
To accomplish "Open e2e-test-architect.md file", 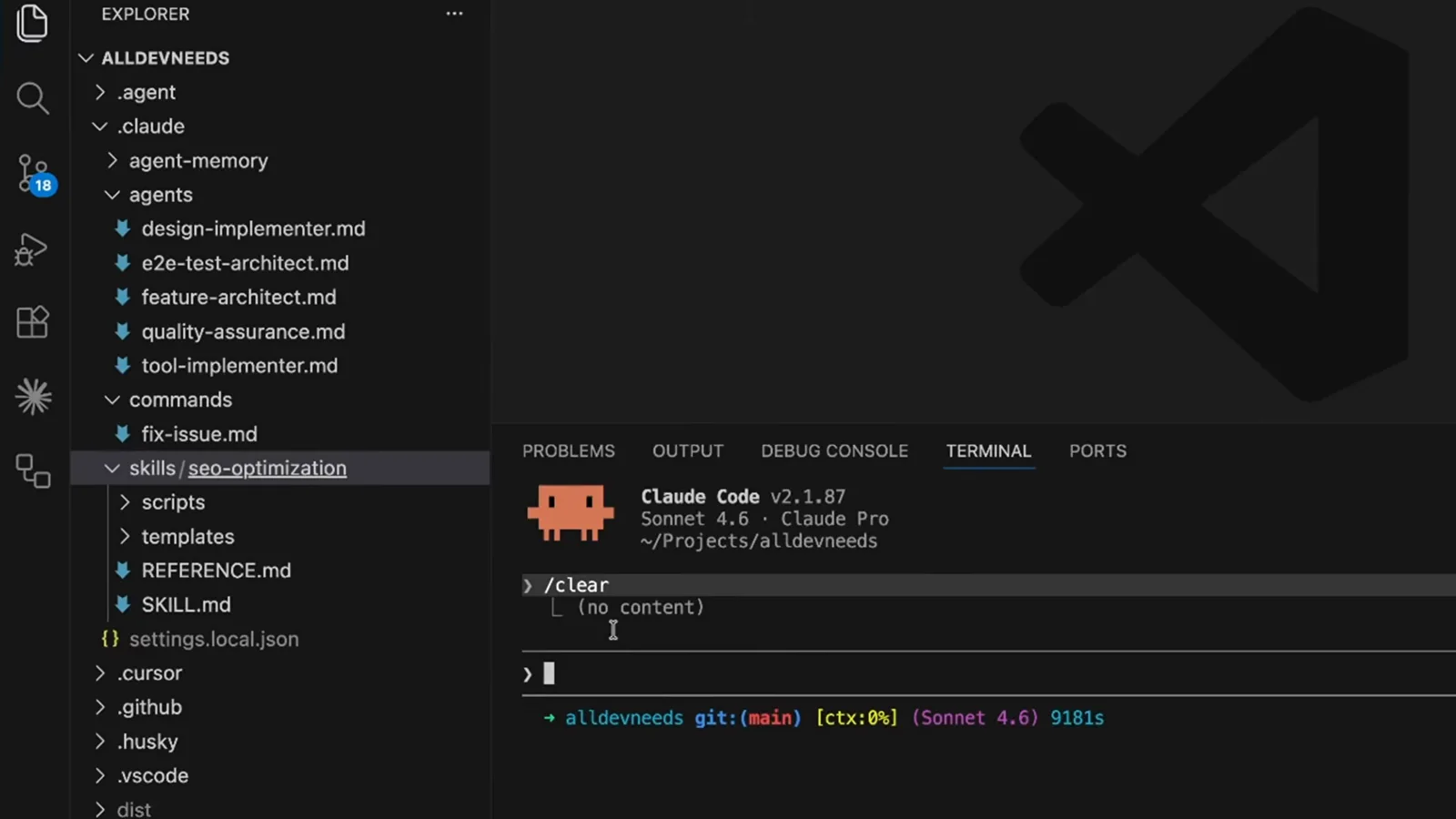I will point(245,263).
